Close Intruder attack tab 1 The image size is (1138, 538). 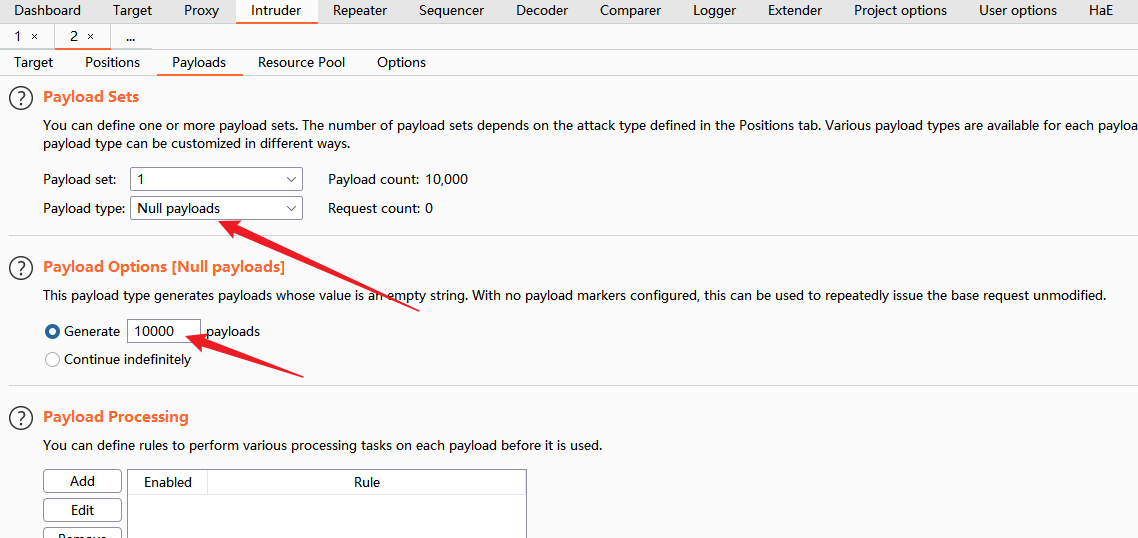click(x=35, y=36)
